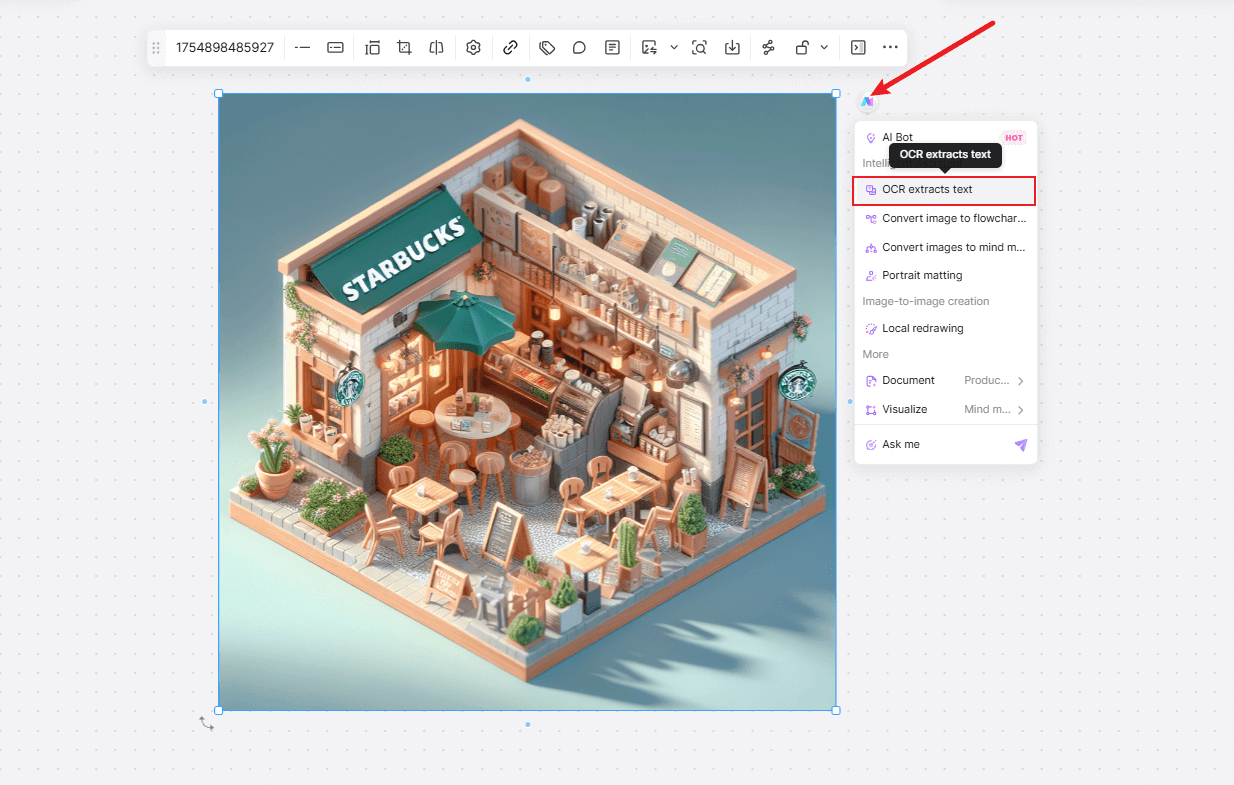The image size is (1234, 785).
Task: Open the layer alignment icon in toolbar
Action: tap(373, 47)
